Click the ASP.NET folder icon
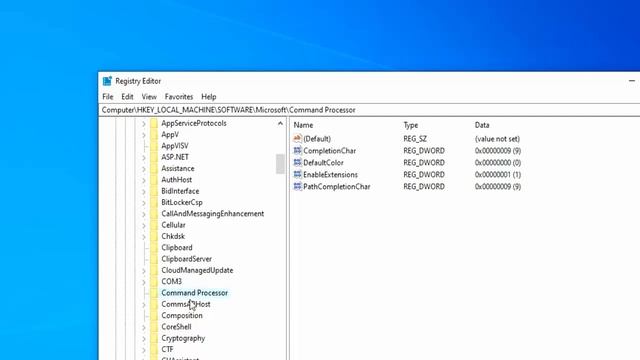The width and height of the screenshot is (640, 360). 154,157
